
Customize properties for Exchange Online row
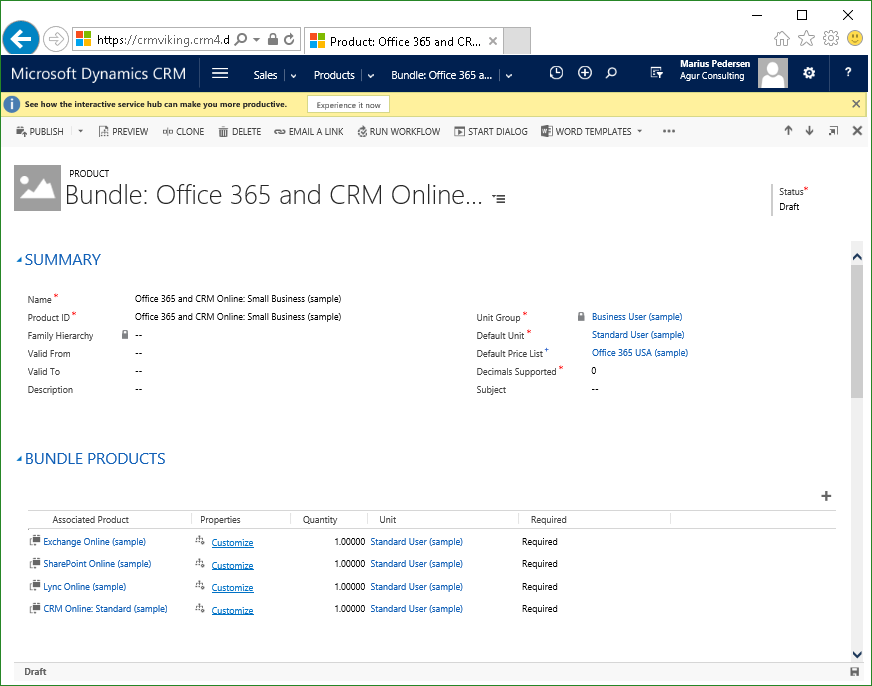click(x=232, y=543)
